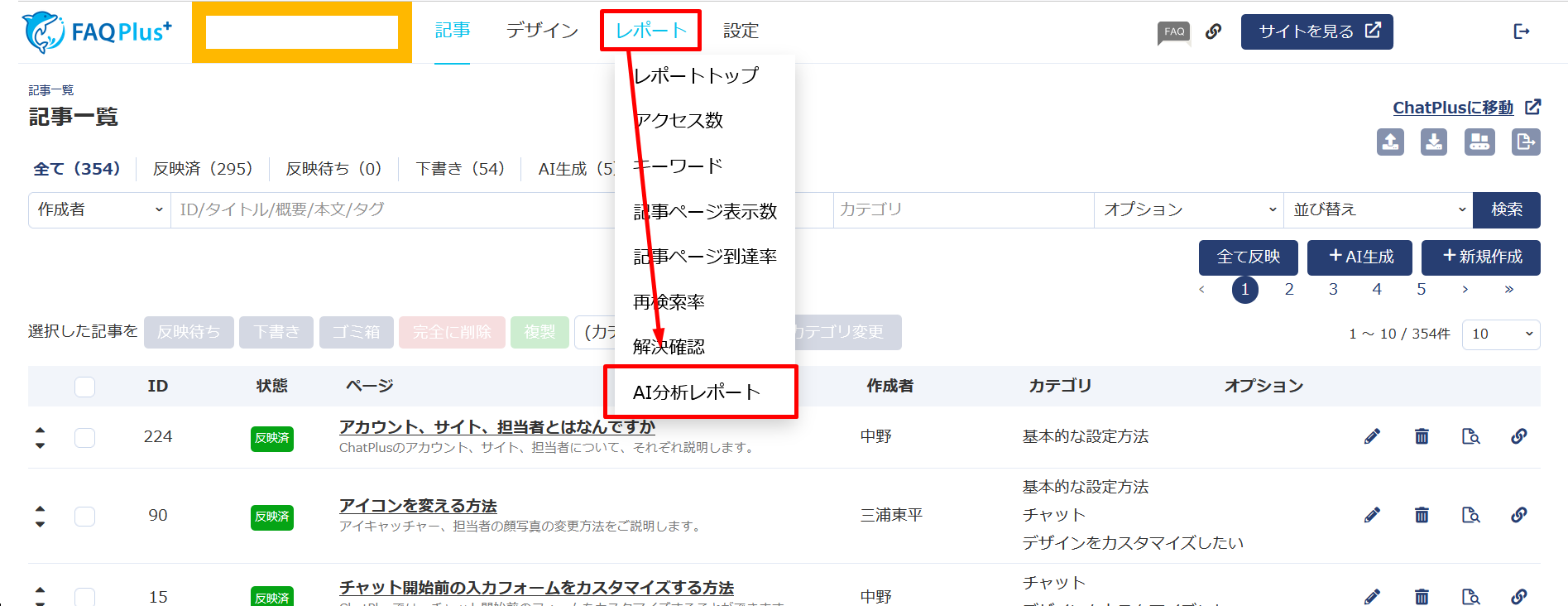Image resolution: width=1568 pixels, height=606 pixels.
Task: Delete article 224 with trash icon
Action: tap(1422, 436)
